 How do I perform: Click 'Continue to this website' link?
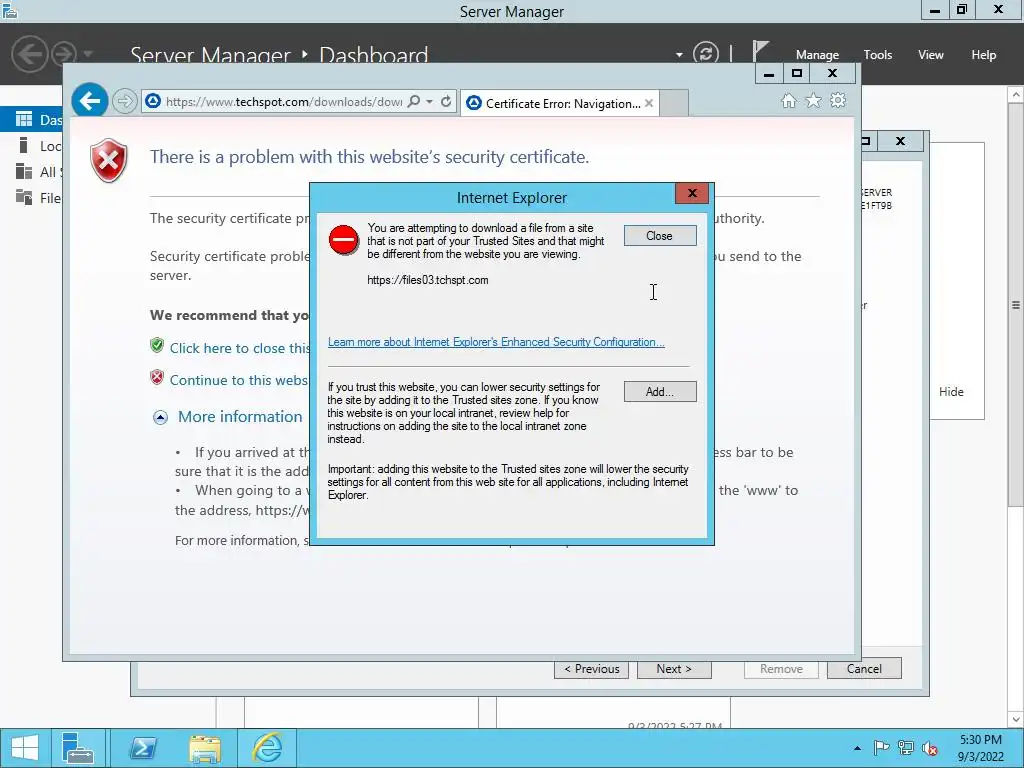pos(238,380)
